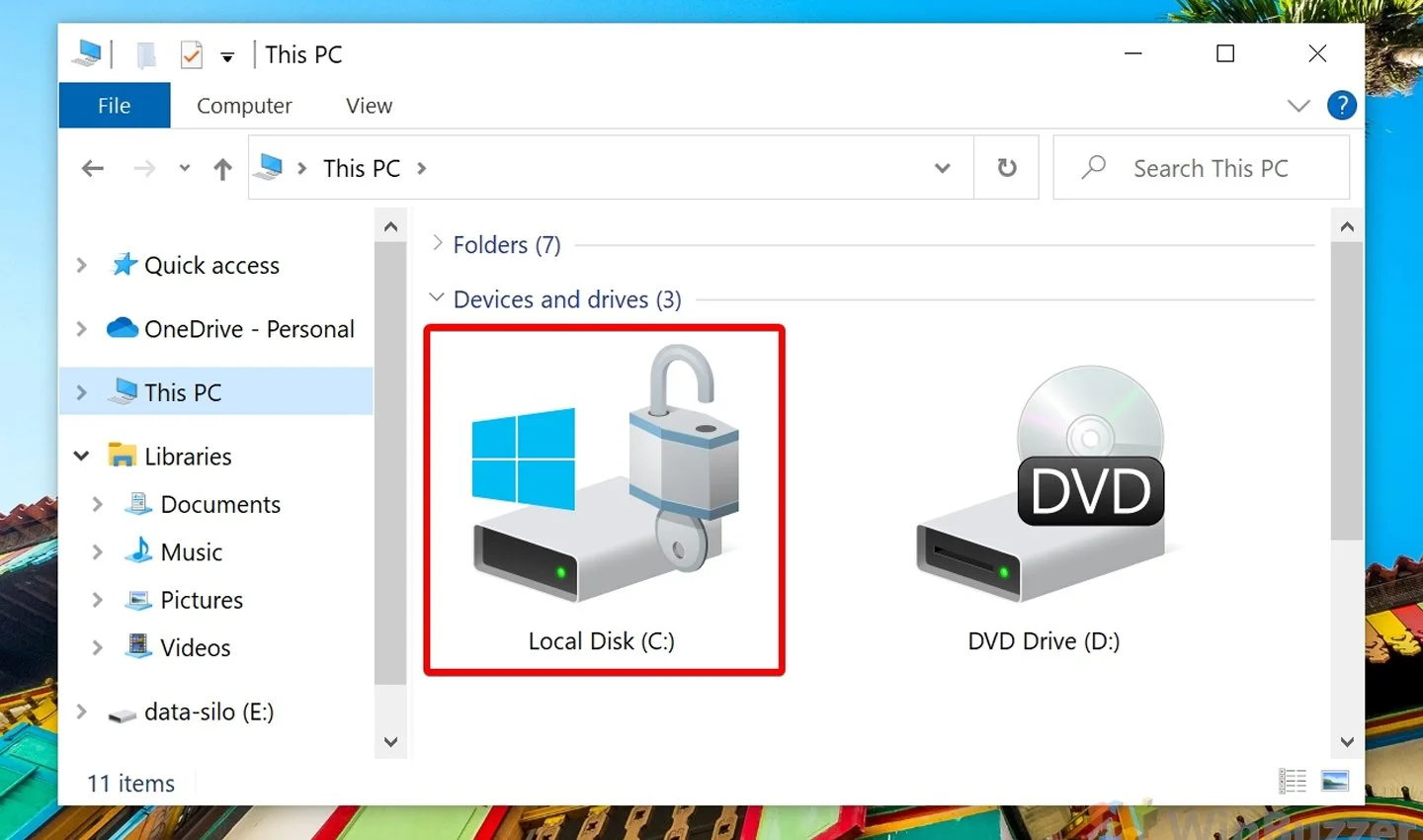This screenshot has width=1423, height=840.
Task: Collapse the Devices and drives group
Action: tap(437, 297)
